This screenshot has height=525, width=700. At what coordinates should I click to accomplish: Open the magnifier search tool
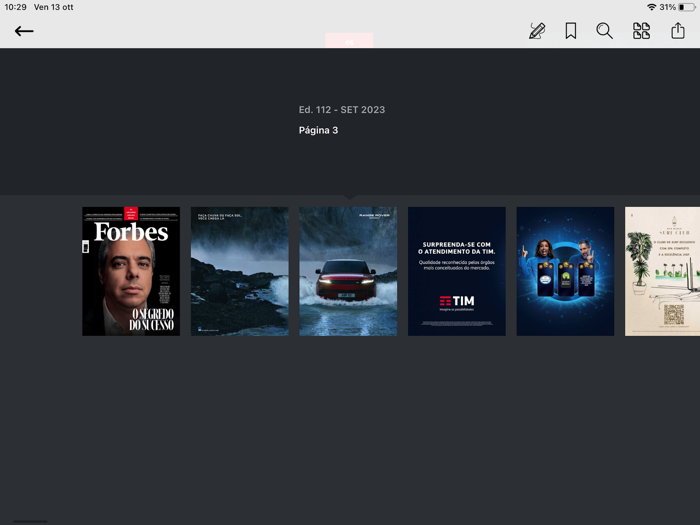pyautogui.click(x=604, y=31)
